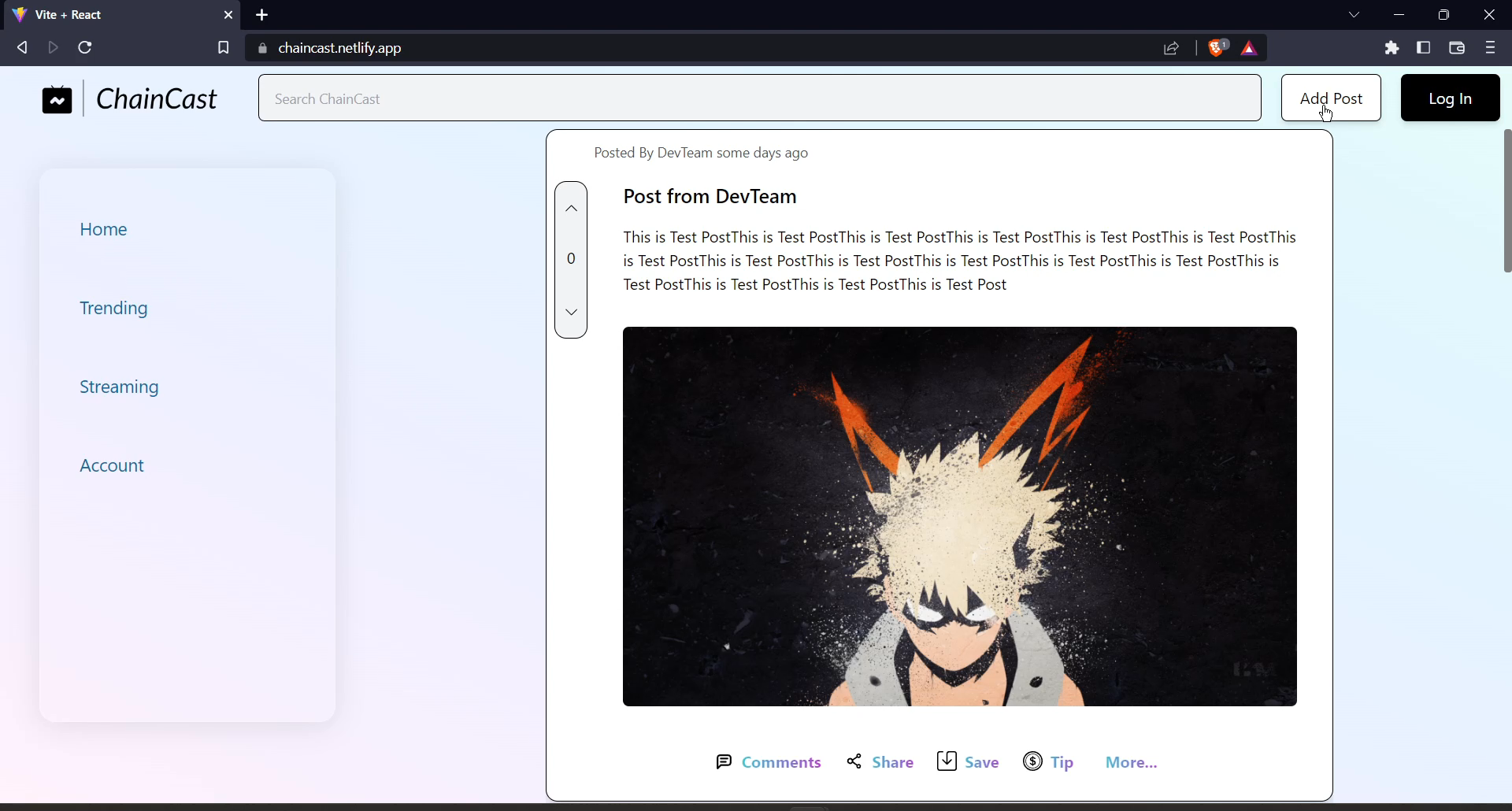Share this page from the address bar
Viewport: 1512px width, 811px height.
(x=1172, y=48)
